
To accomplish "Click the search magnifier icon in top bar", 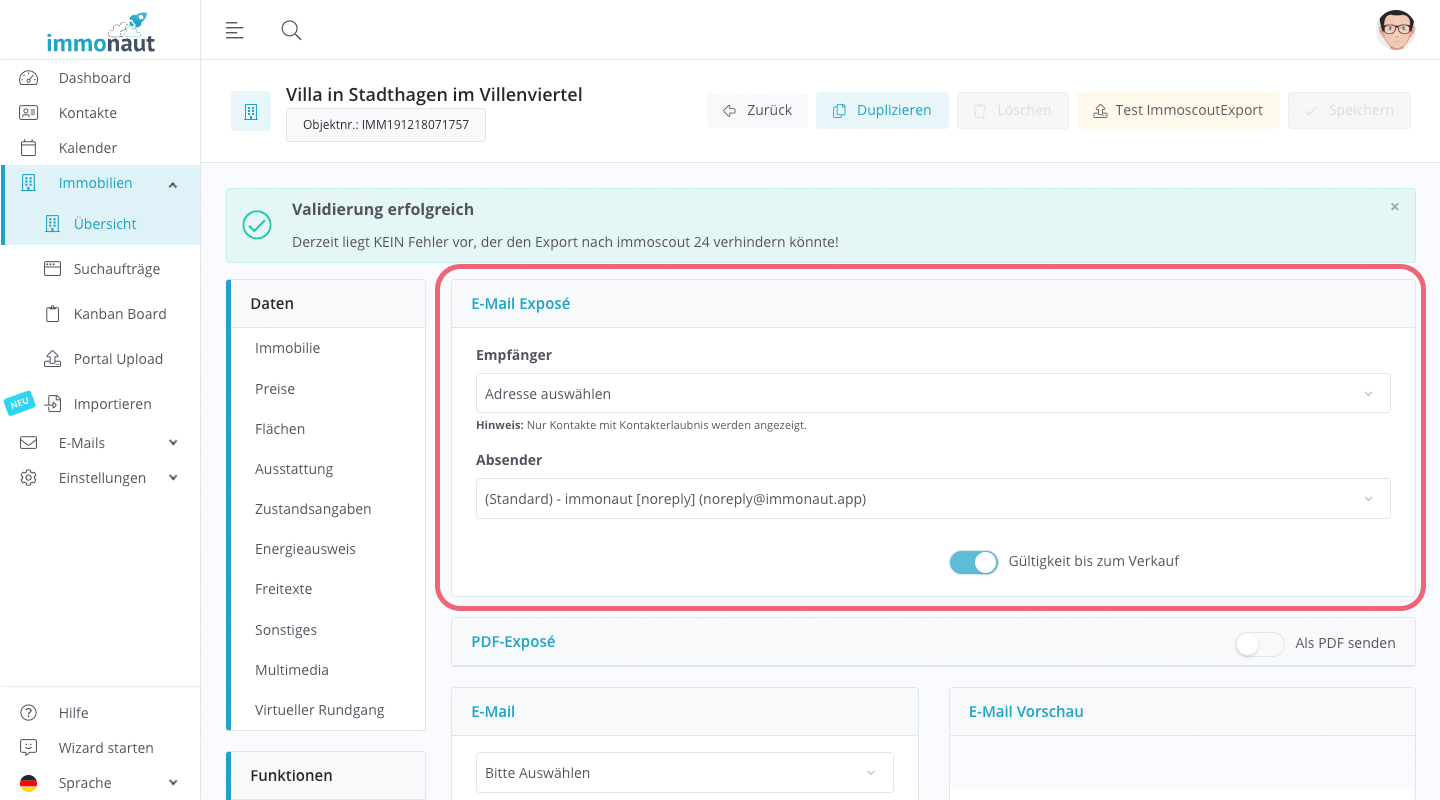I will pyautogui.click(x=291, y=30).
